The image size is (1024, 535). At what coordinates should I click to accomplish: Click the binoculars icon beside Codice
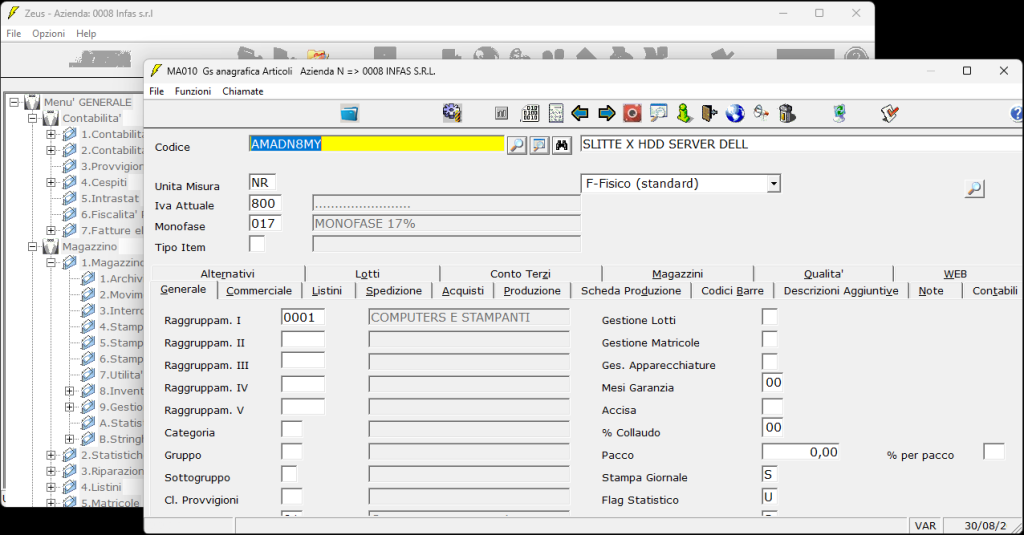[562, 145]
